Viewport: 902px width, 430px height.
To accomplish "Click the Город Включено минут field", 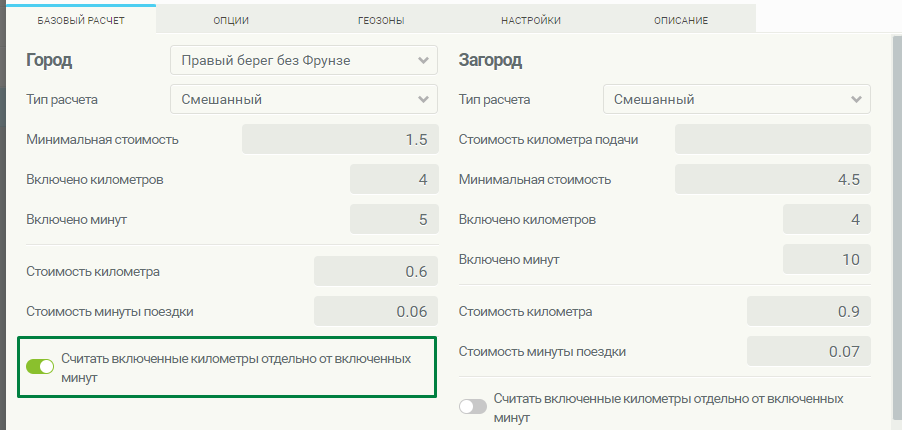I will coord(393,219).
